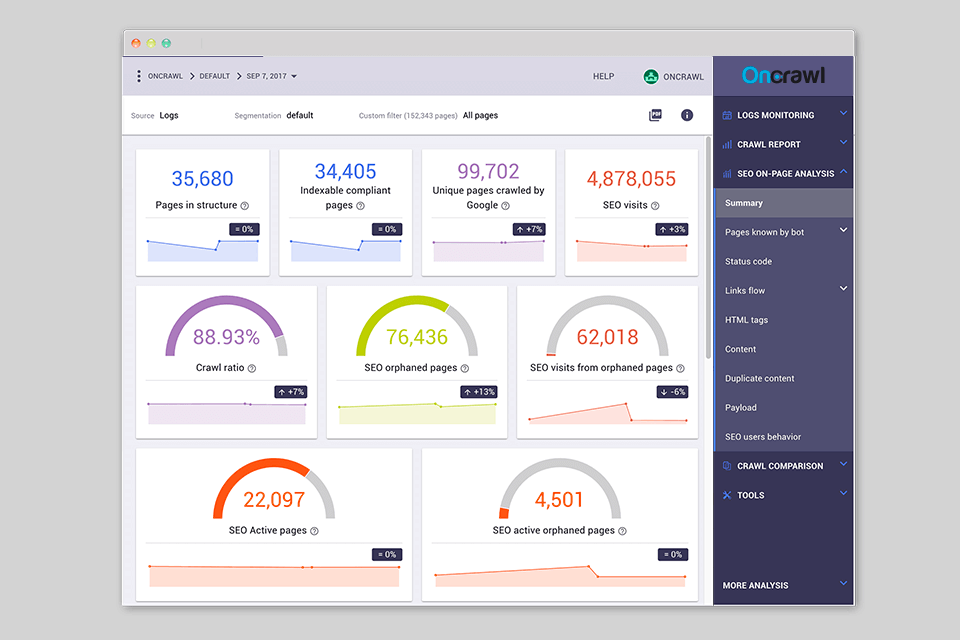This screenshot has width=960, height=640.
Task: Go to ONCRAWL breadcrumb root
Action: [x=165, y=76]
